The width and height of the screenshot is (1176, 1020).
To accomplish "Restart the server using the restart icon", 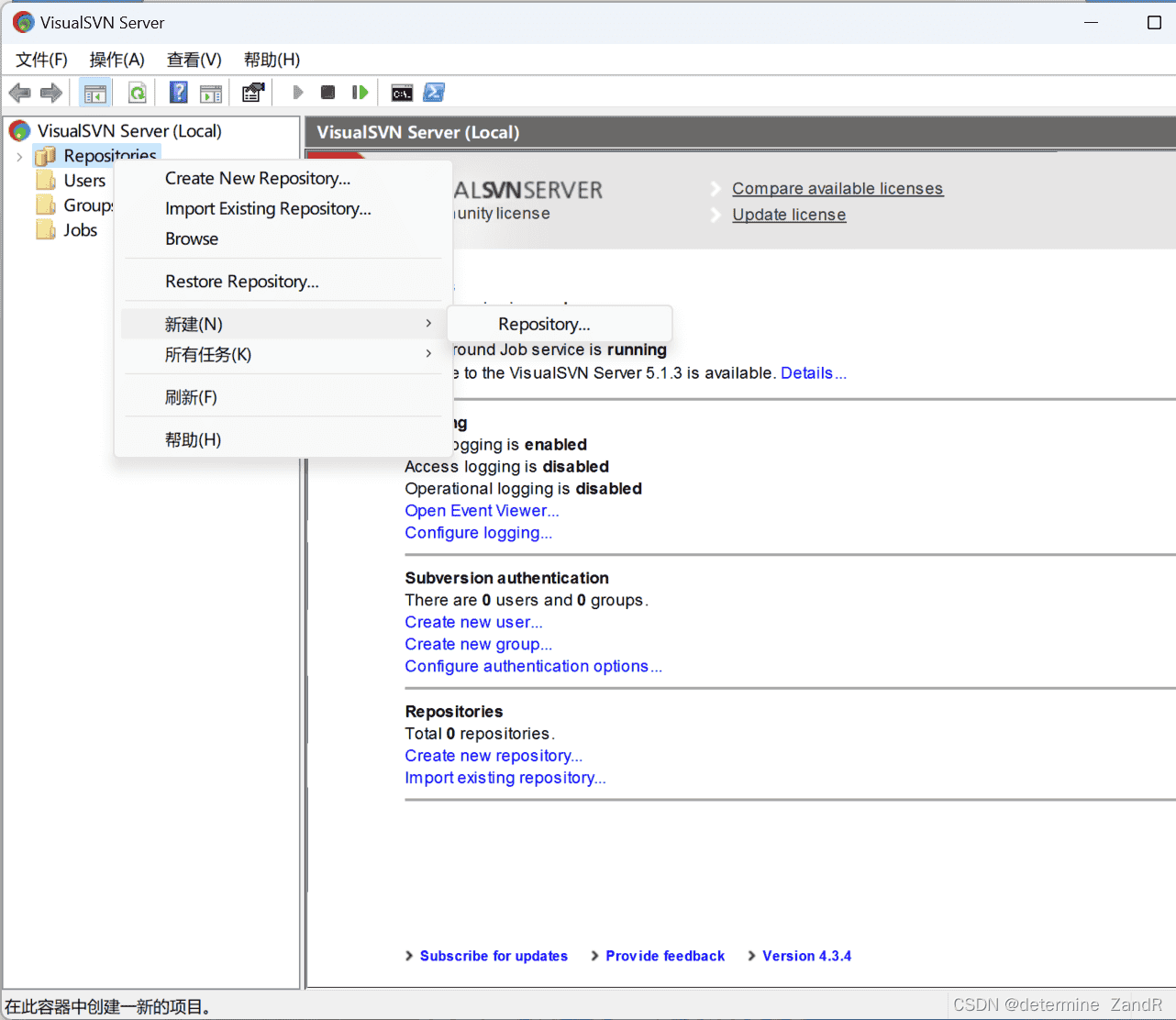I will (359, 92).
